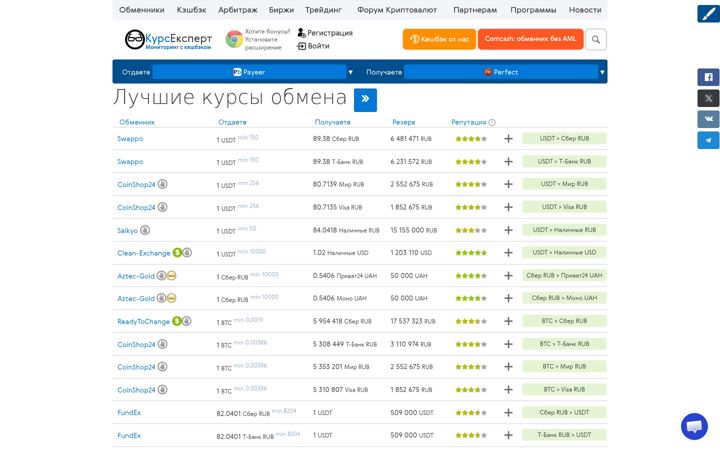
Task: Click plus icon in Clean-Exchange row
Action: [x=508, y=253]
